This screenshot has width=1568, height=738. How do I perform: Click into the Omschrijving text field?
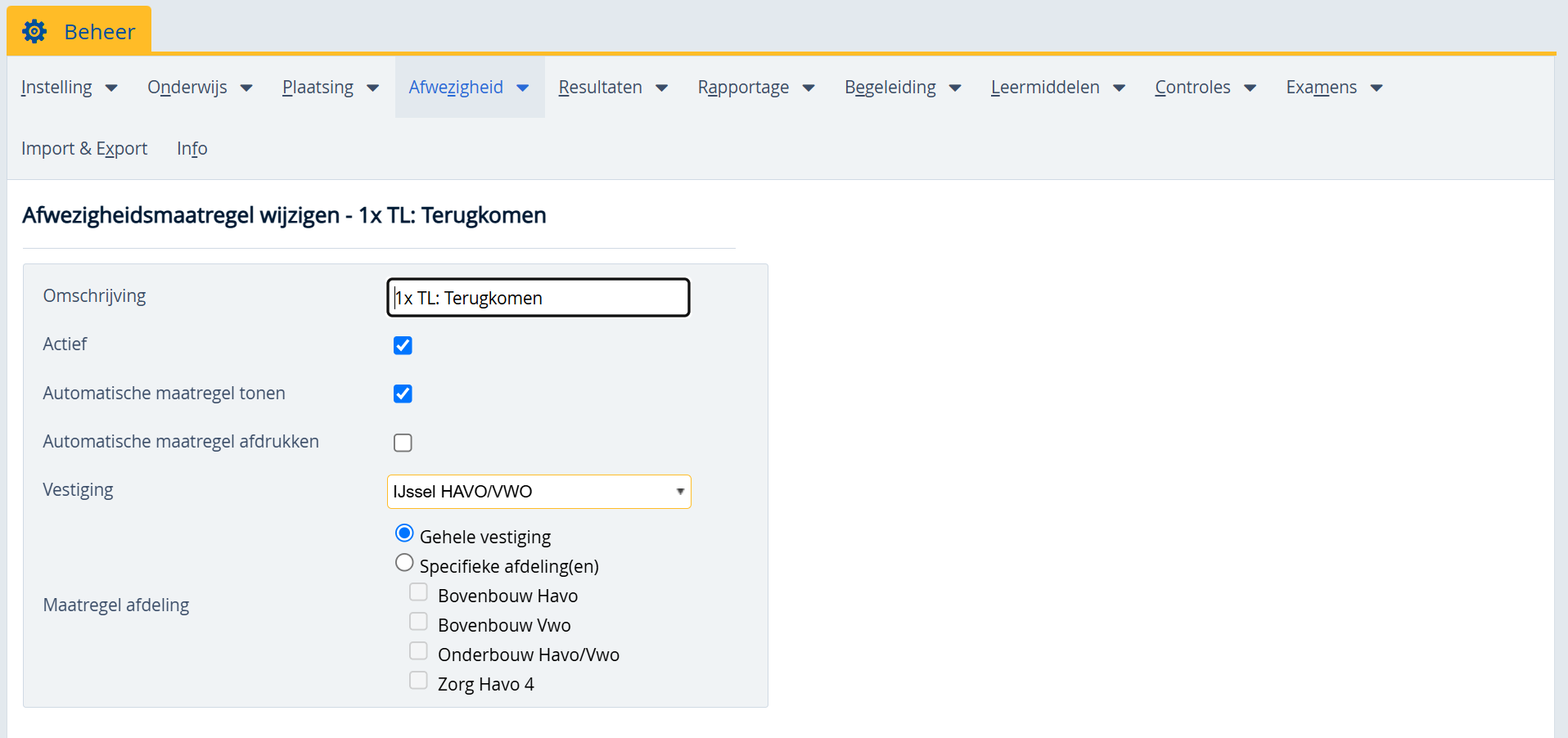click(x=538, y=298)
